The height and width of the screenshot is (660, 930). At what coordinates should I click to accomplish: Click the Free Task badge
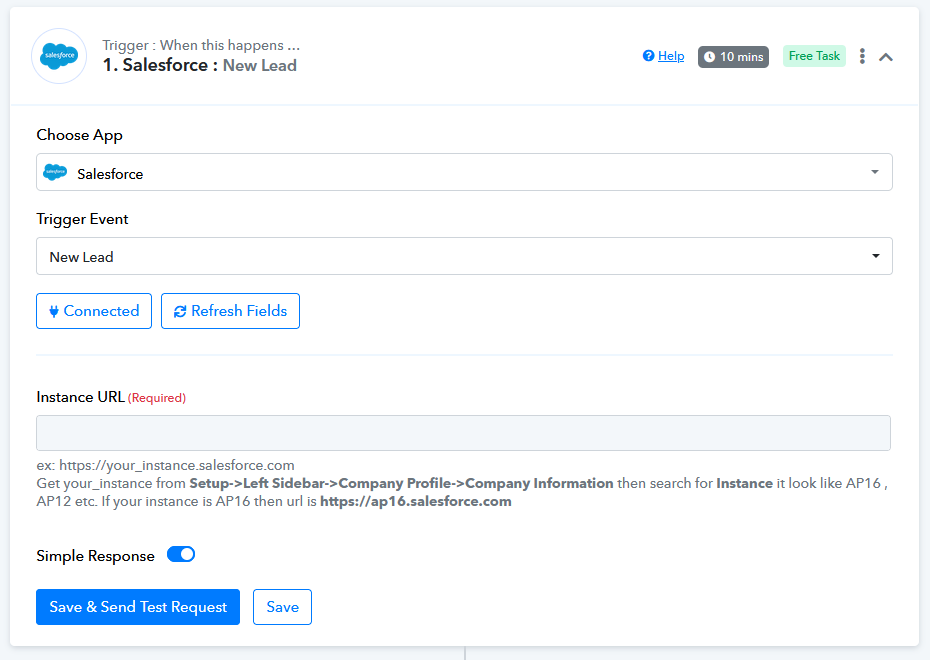tap(814, 56)
